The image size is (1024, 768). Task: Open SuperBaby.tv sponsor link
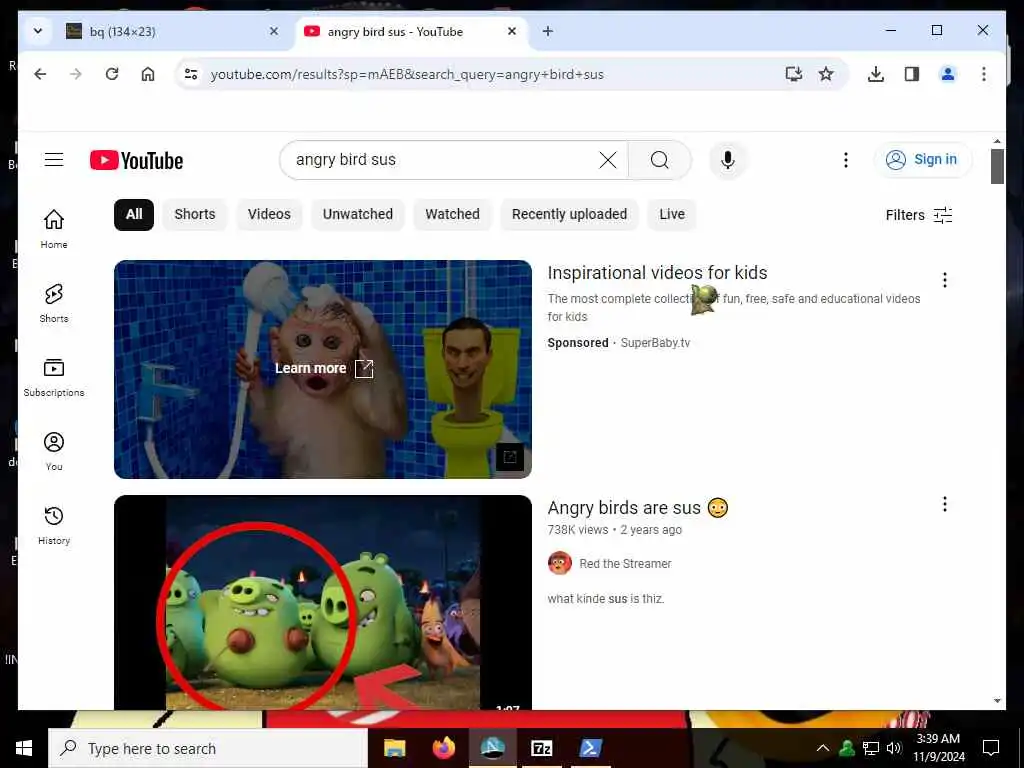click(x=655, y=343)
